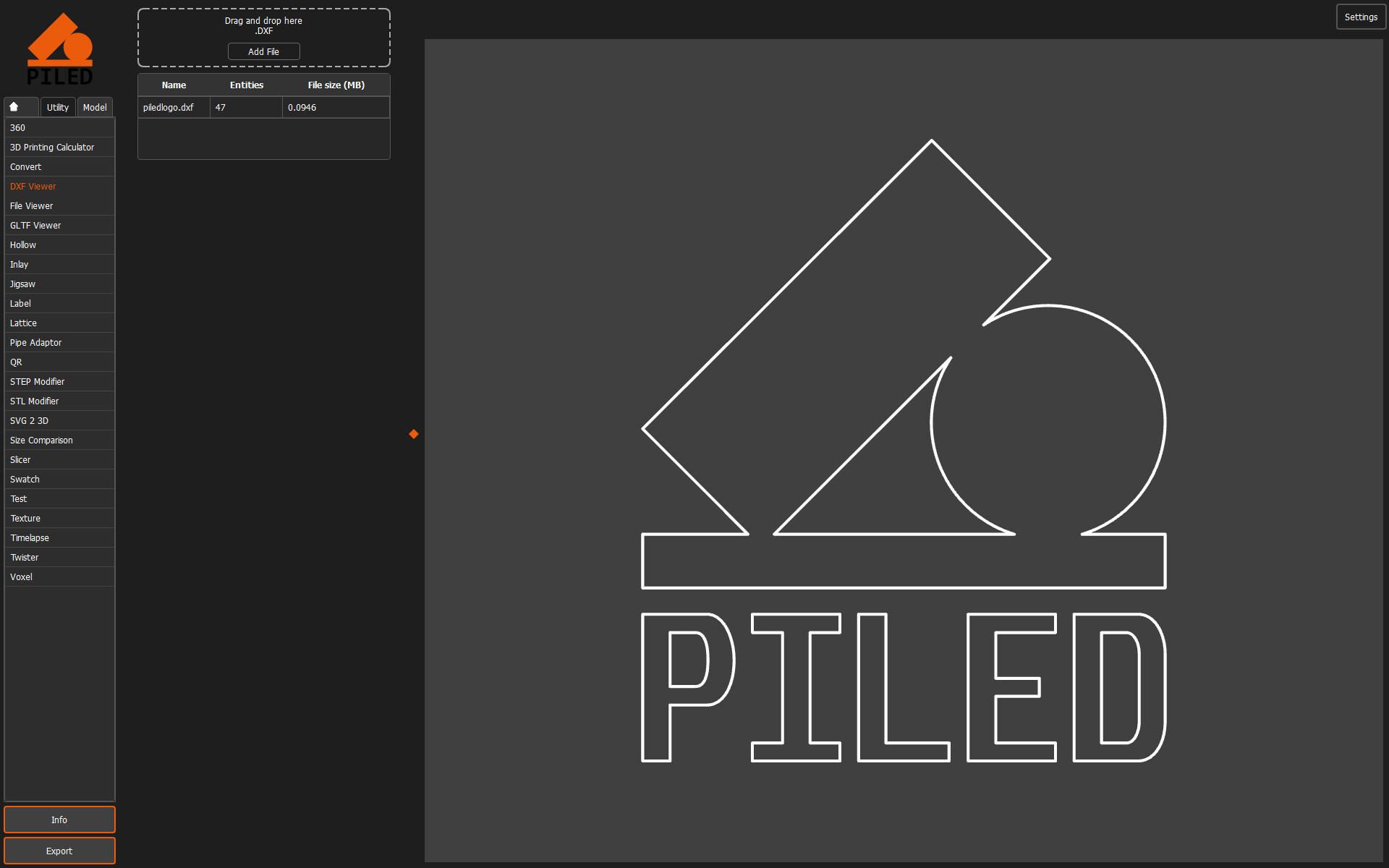Switch to the Model tab

[95, 107]
